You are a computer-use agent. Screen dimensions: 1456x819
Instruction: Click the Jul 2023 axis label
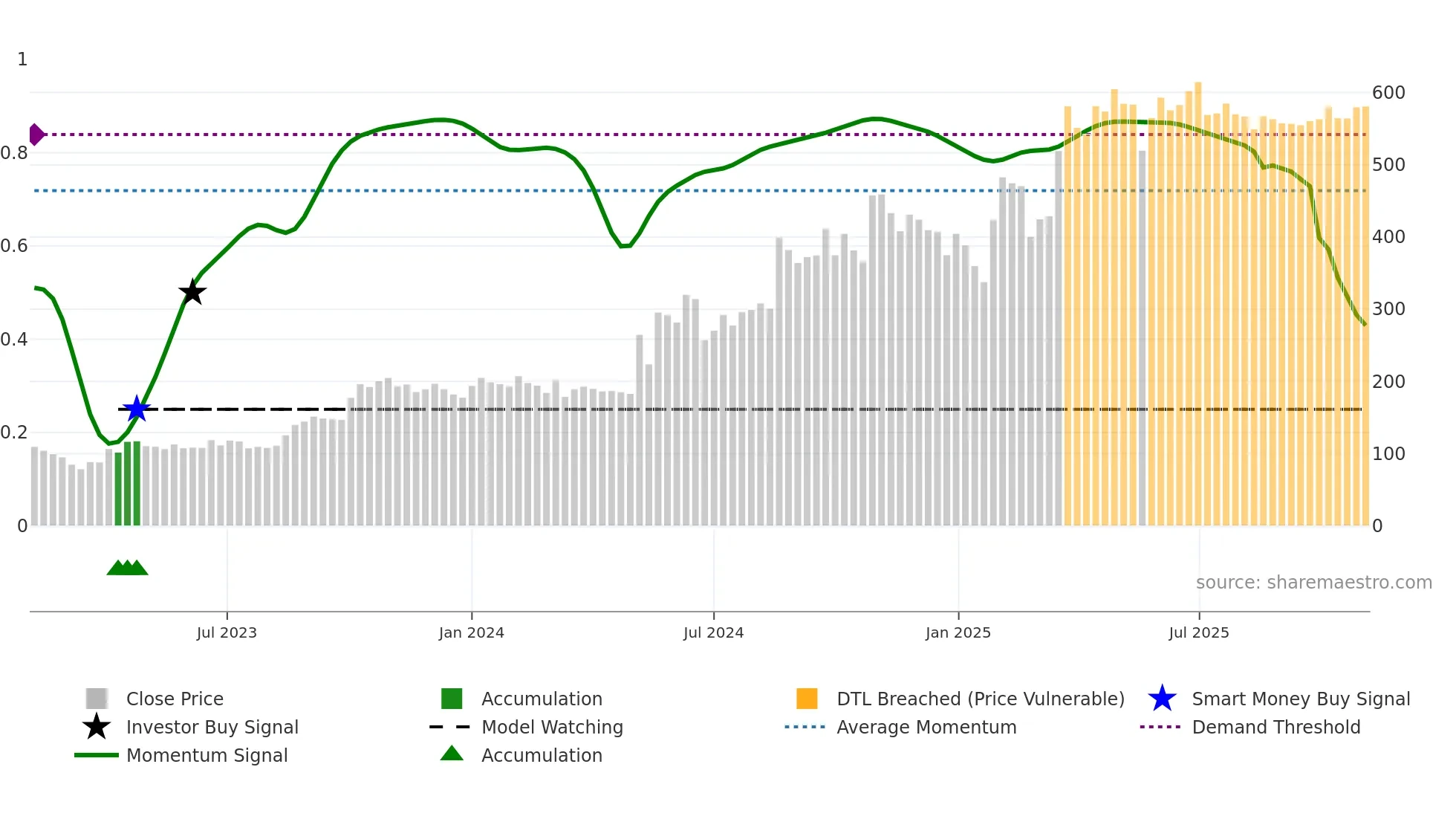(227, 632)
